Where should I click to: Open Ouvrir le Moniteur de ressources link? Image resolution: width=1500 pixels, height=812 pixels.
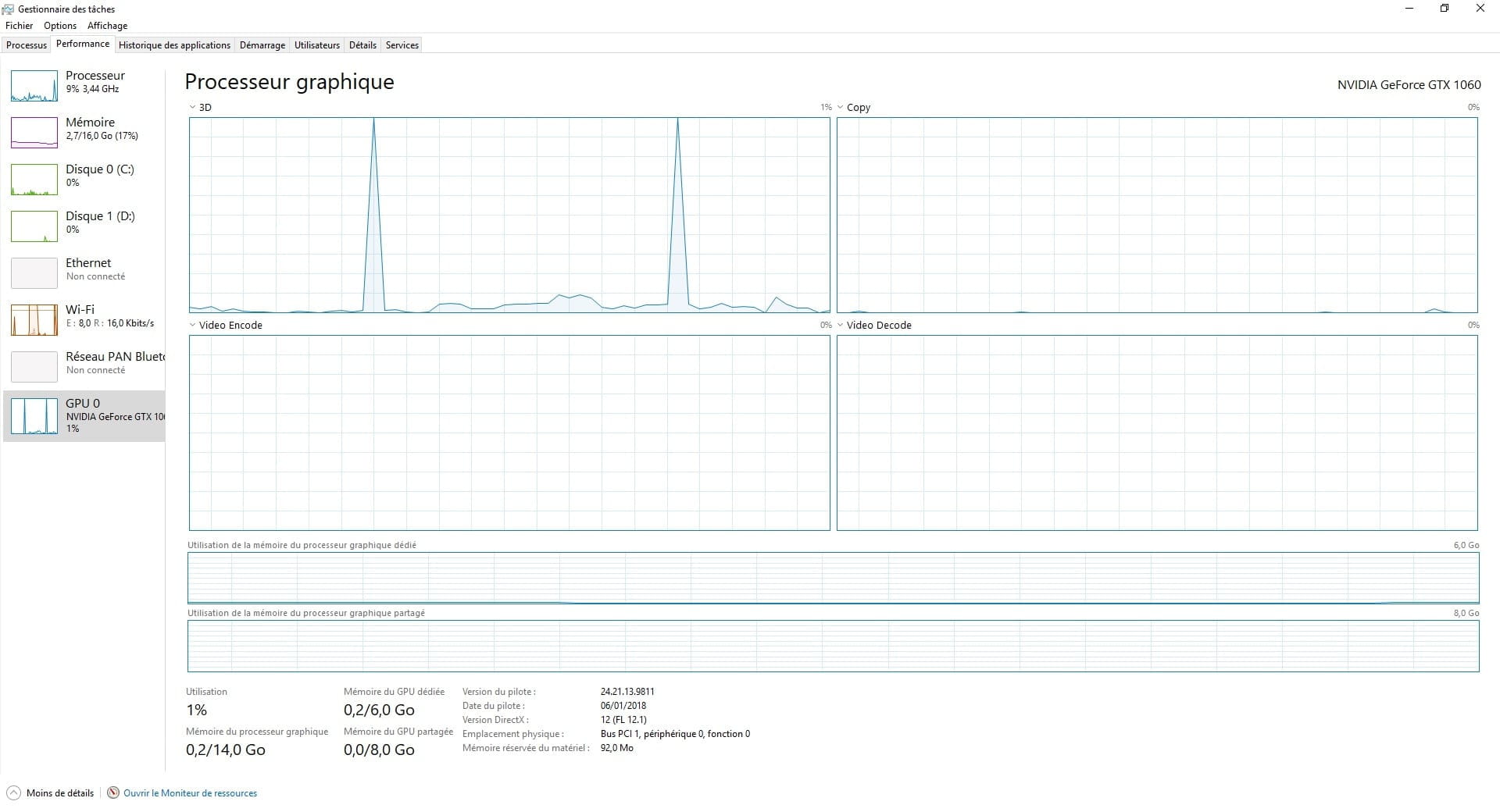tap(190, 793)
